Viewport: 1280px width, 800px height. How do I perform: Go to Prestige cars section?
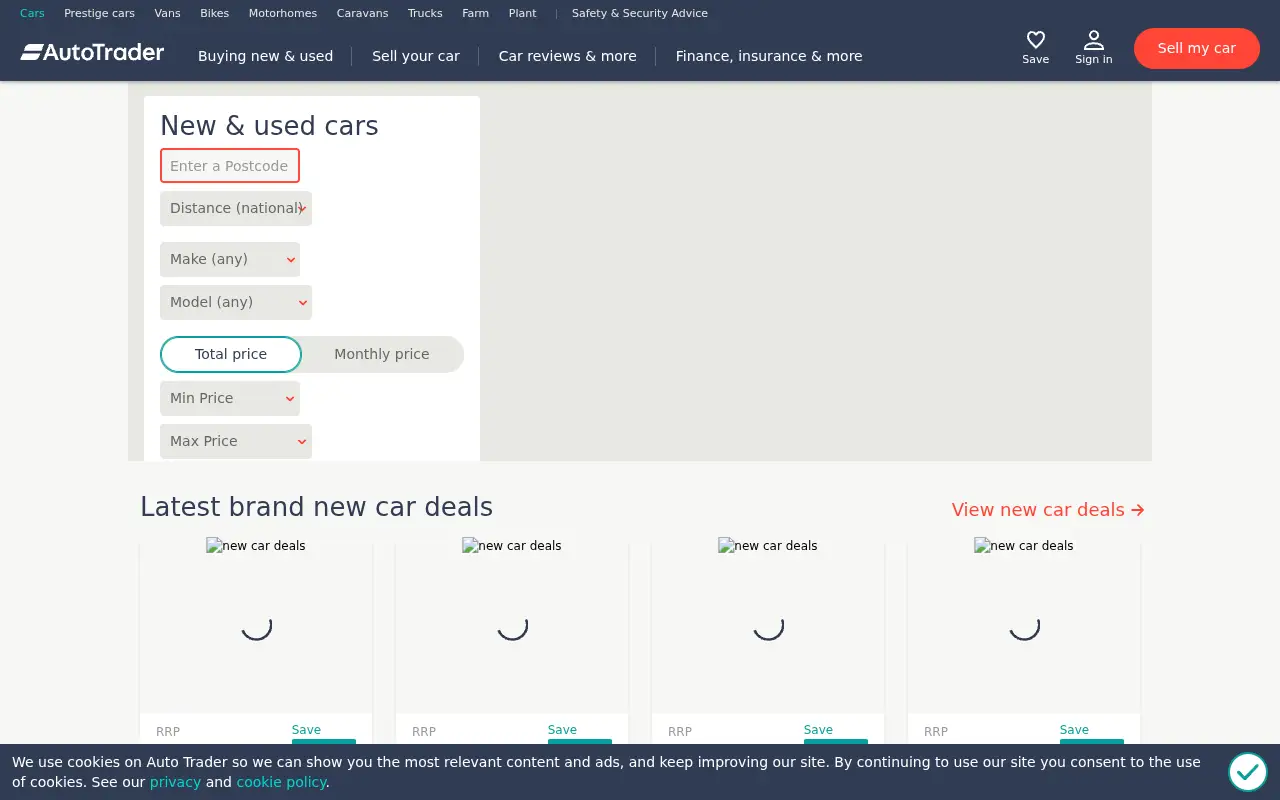pyautogui.click(x=99, y=13)
